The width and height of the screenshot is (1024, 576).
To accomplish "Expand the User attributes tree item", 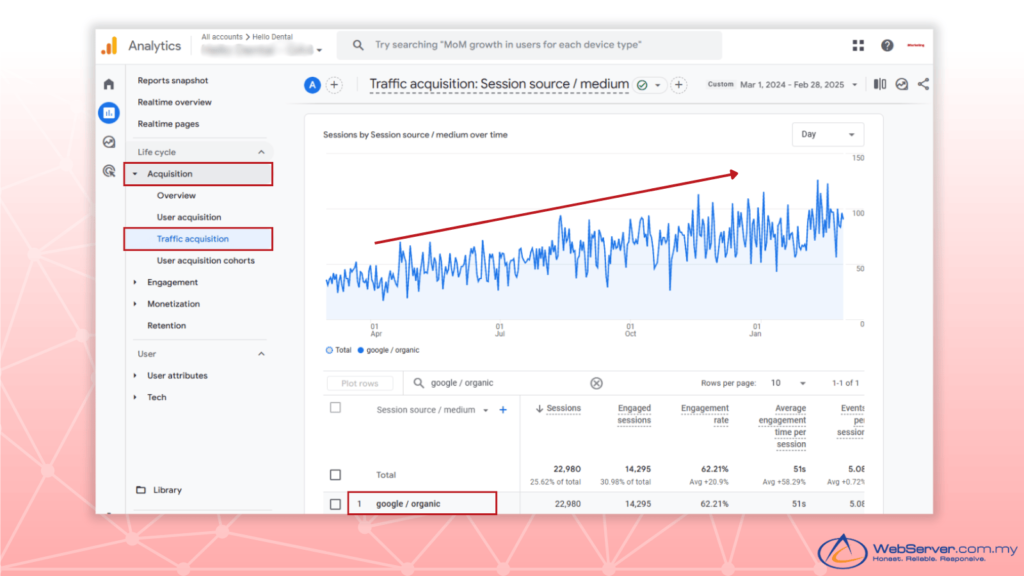I will (x=135, y=376).
